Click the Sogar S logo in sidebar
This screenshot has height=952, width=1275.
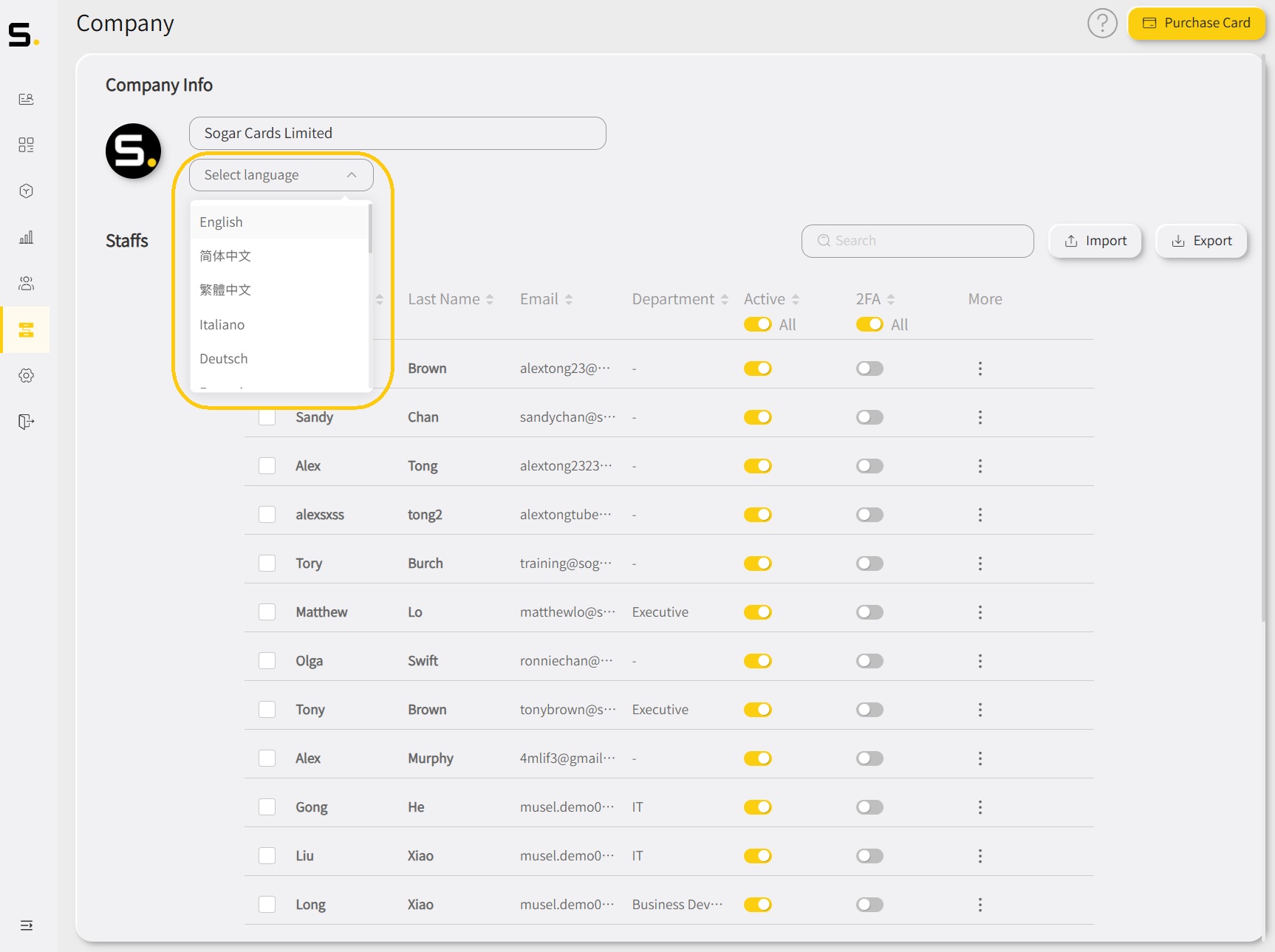coord(23,34)
